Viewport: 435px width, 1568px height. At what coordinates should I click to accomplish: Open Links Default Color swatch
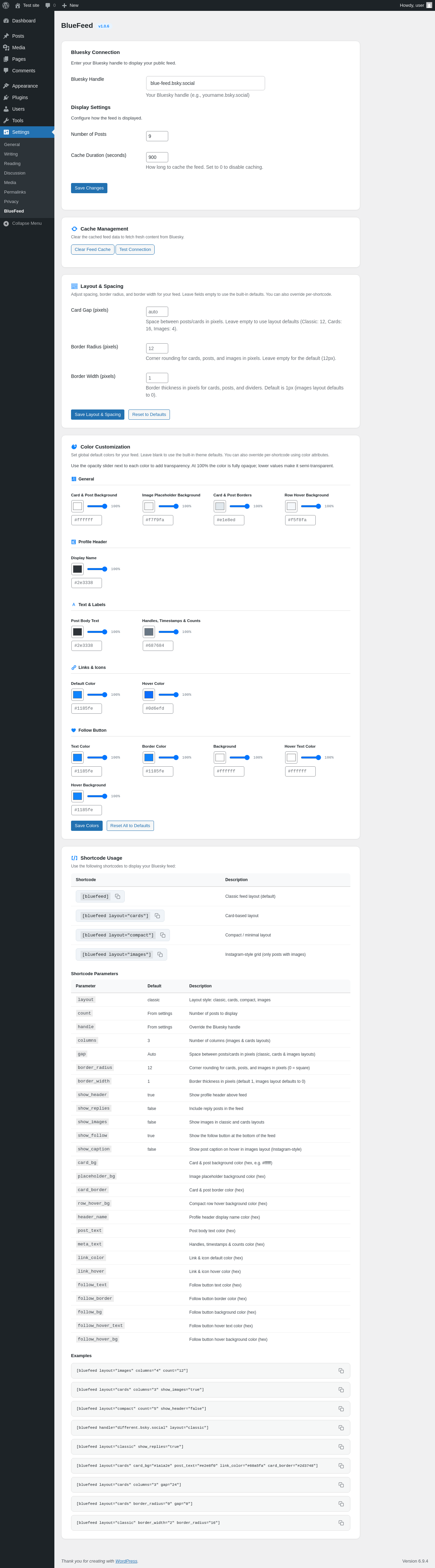pyautogui.click(x=77, y=694)
